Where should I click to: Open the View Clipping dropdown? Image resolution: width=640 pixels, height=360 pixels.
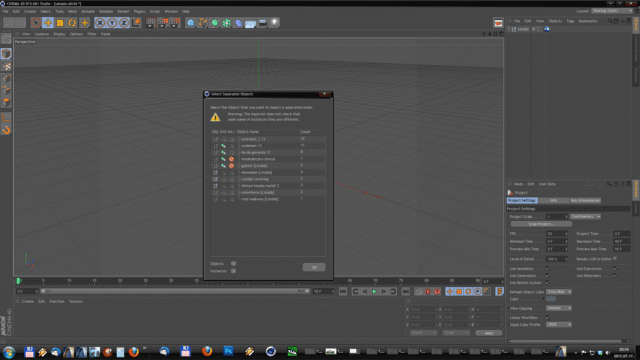559,308
